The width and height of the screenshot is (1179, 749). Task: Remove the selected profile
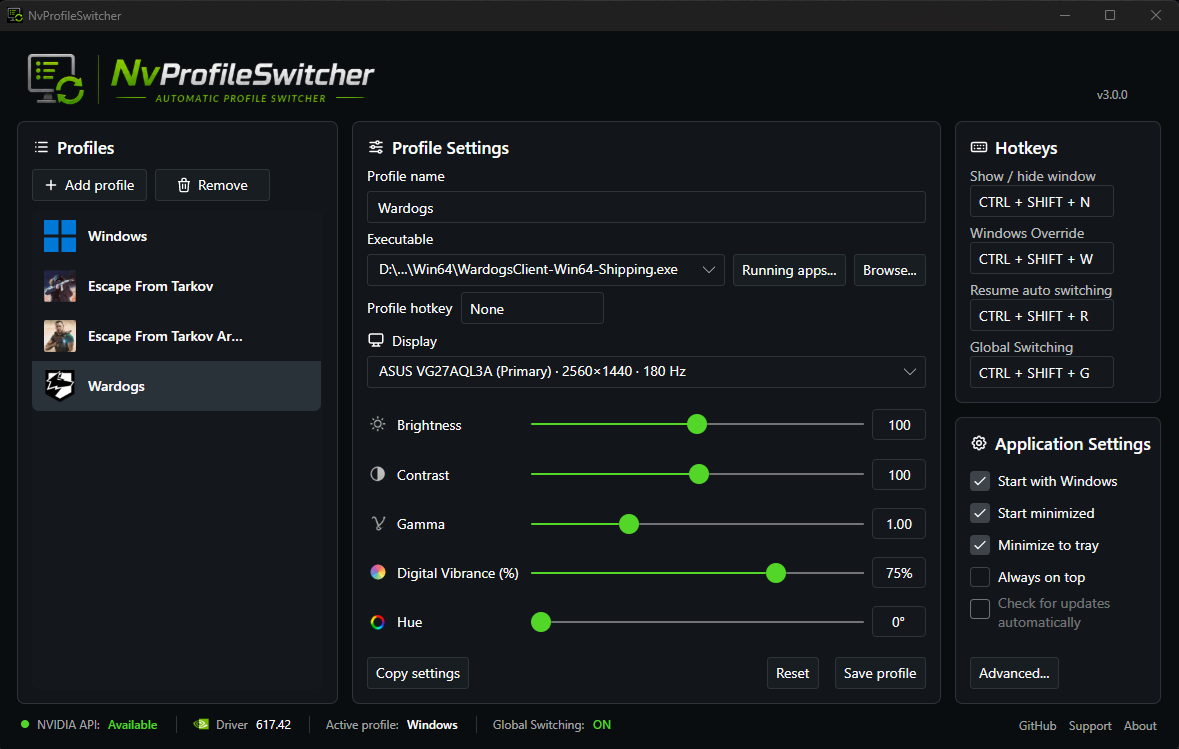(x=212, y=185)
